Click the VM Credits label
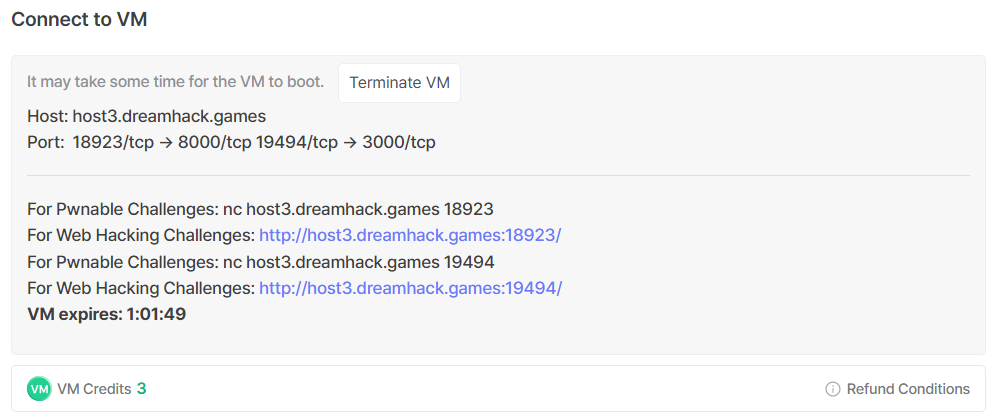Viewport: 995px width, 420px height. (x=94, y=389)
